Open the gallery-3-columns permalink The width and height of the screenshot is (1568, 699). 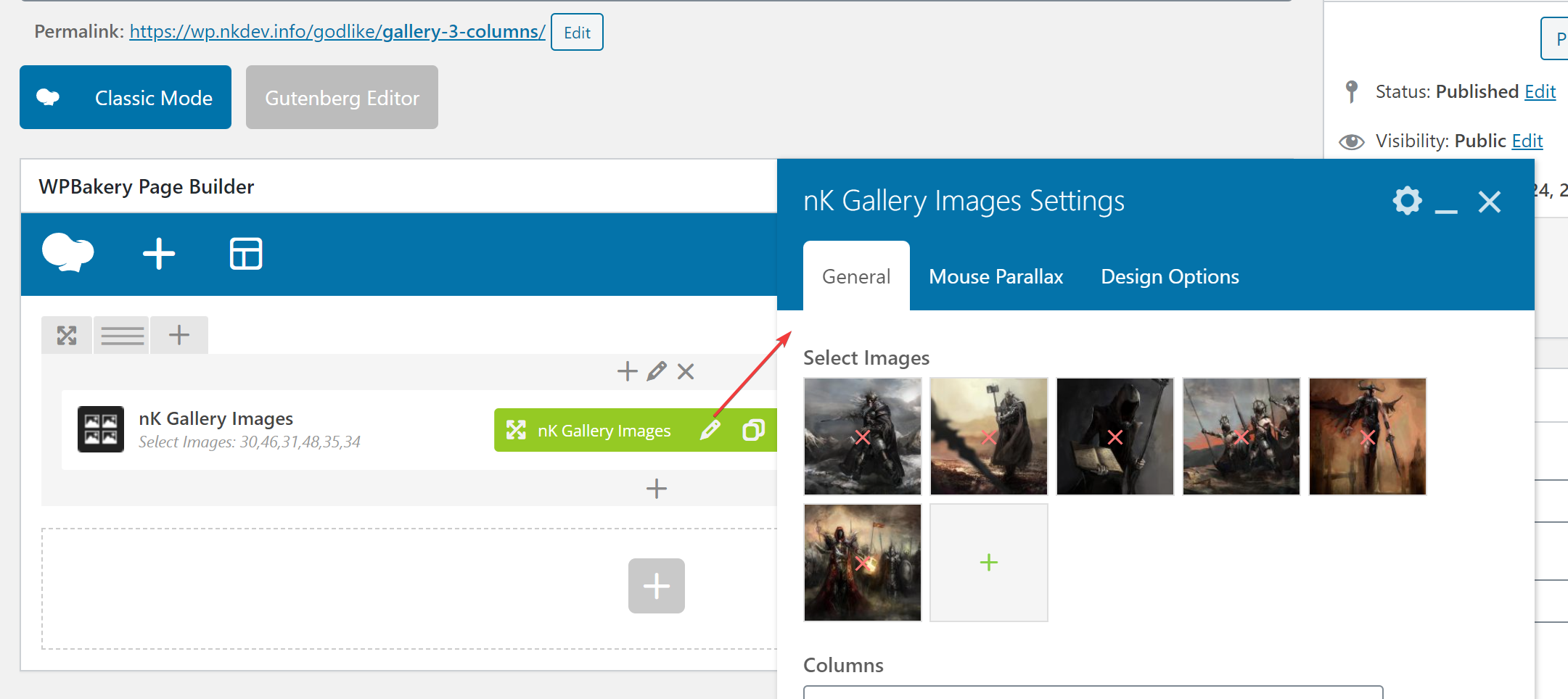336,31
